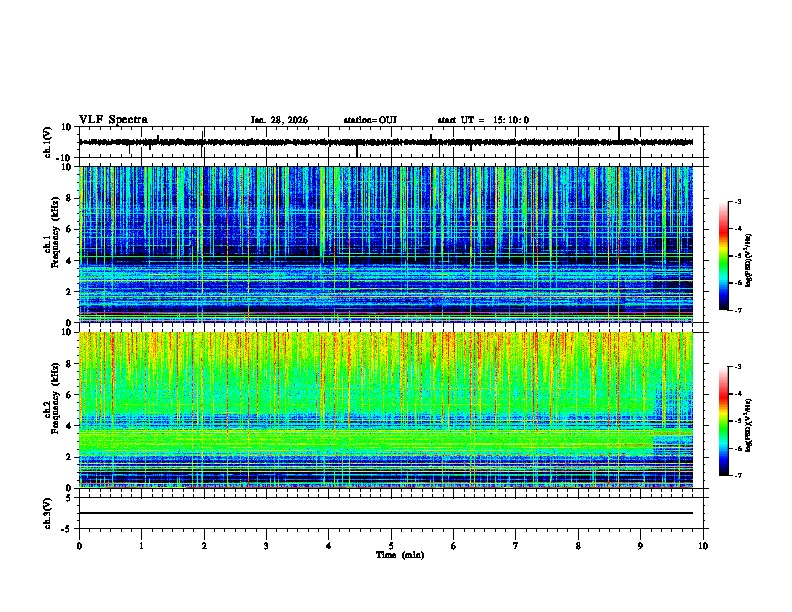Image resolution: width=792 pixels, height=612 pixels.
Task: Click the time axis tick label "6"
Action: [453, 546]
